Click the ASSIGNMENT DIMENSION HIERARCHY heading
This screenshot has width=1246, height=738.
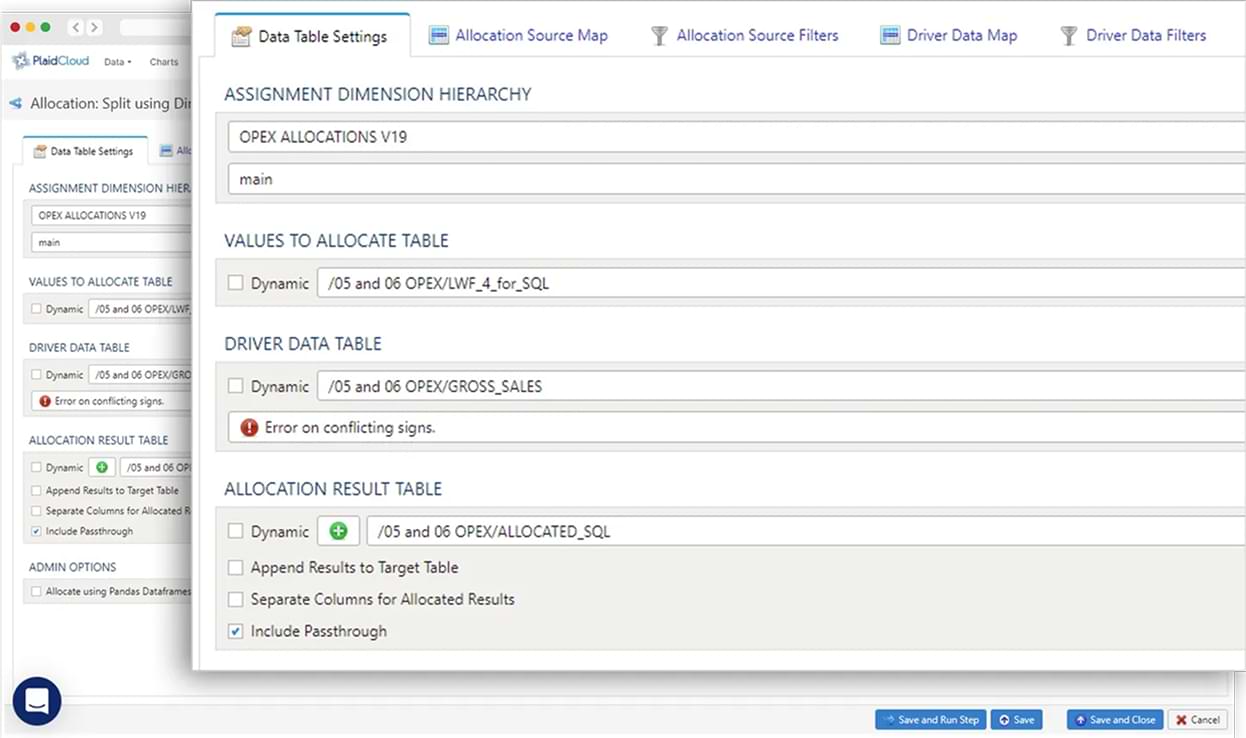378,94
